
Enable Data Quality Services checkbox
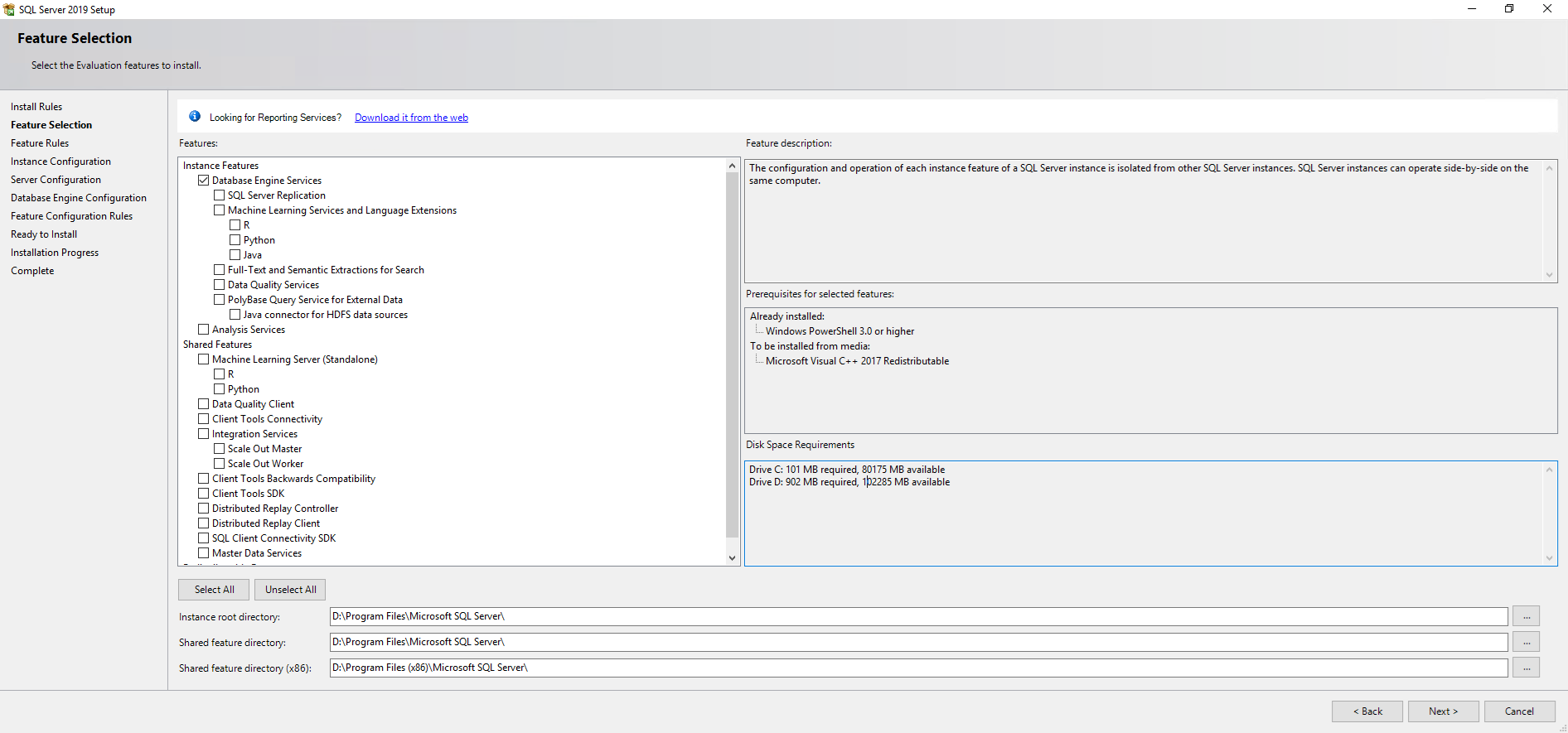coord(219,284)
